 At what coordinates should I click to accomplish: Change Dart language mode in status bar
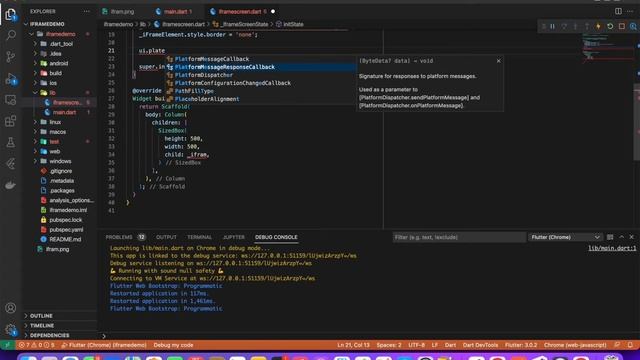point(450,345)
